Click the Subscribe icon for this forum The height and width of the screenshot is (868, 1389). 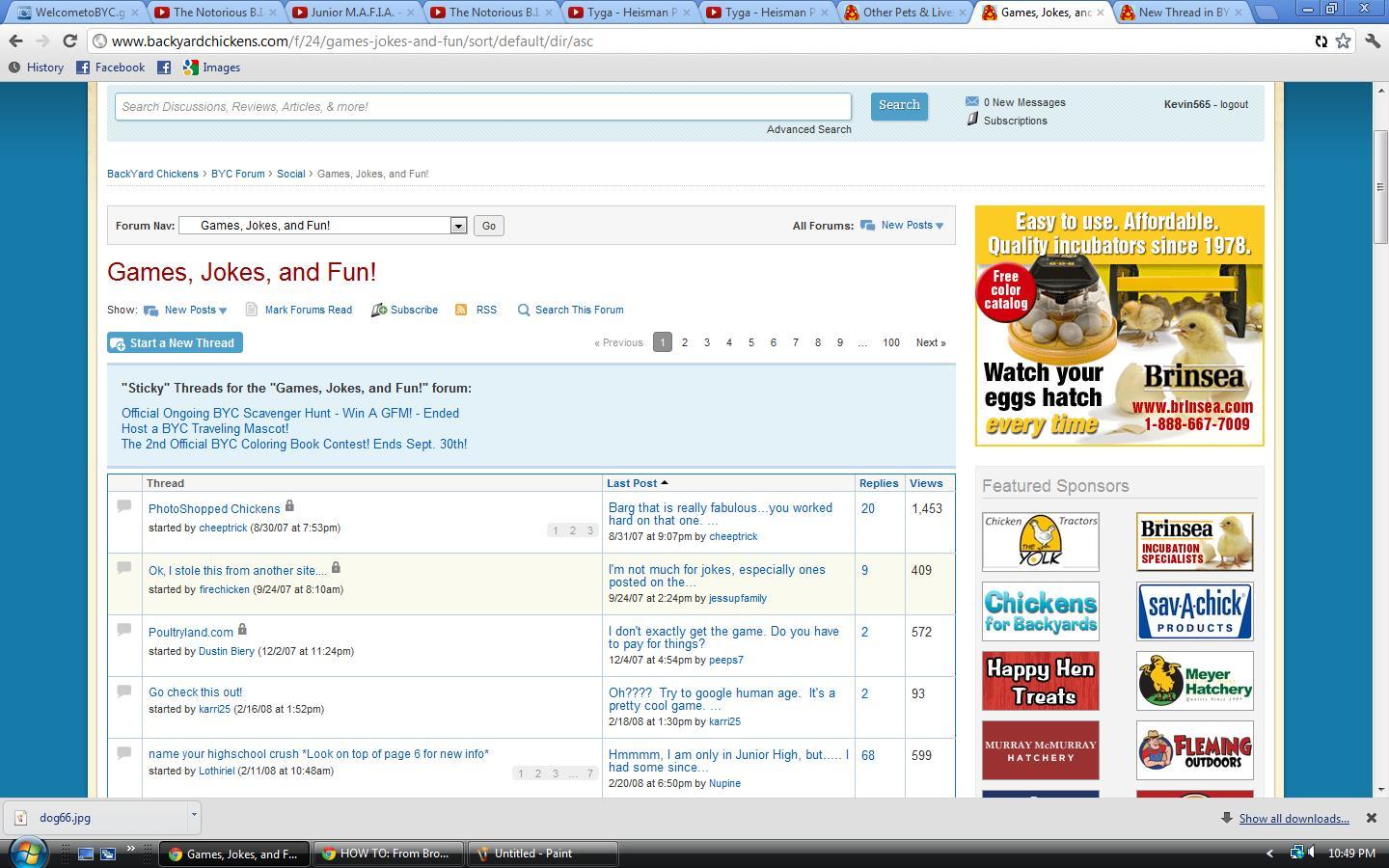click(379, 310)
